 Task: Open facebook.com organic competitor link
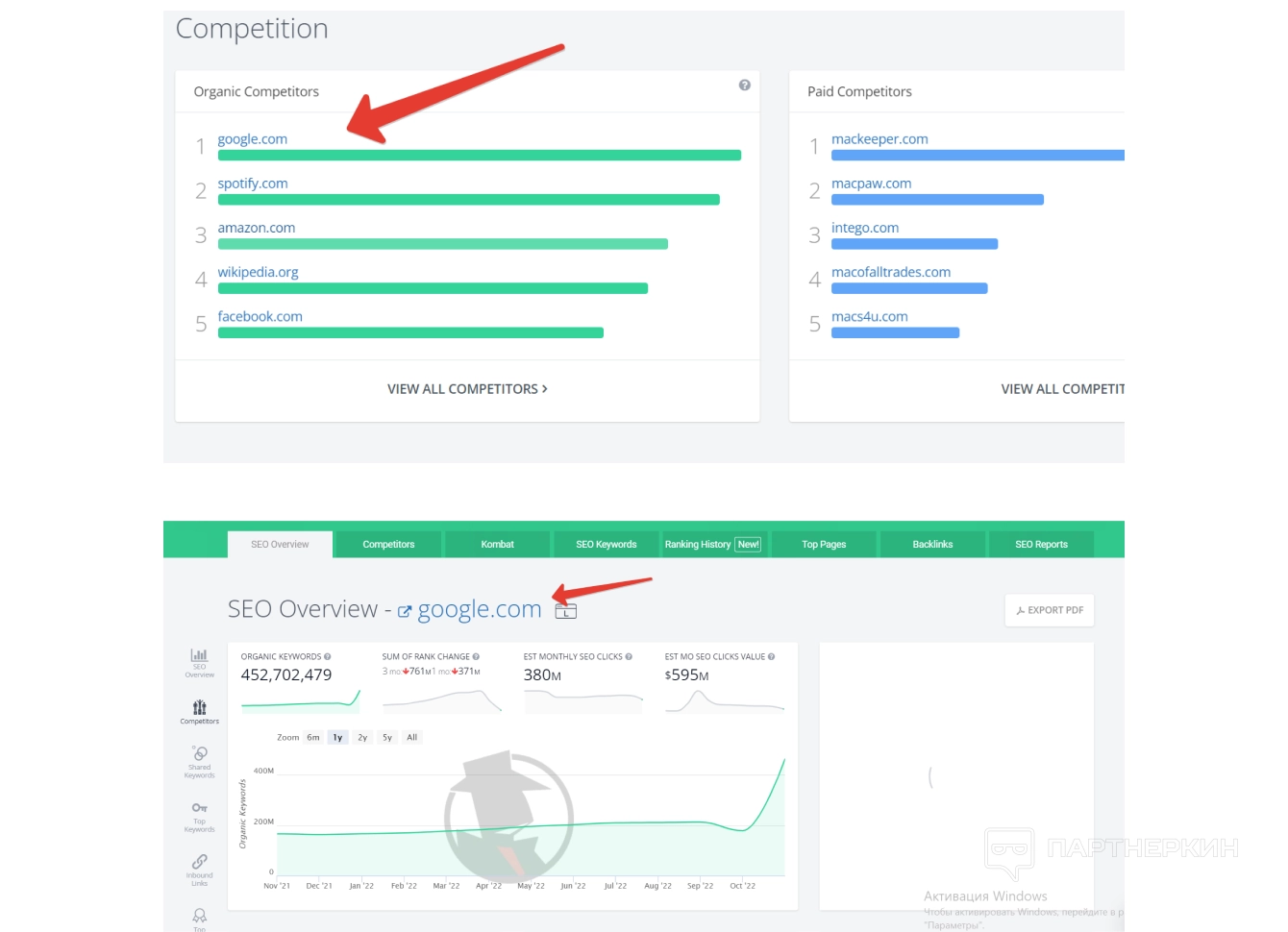point(260,316)
